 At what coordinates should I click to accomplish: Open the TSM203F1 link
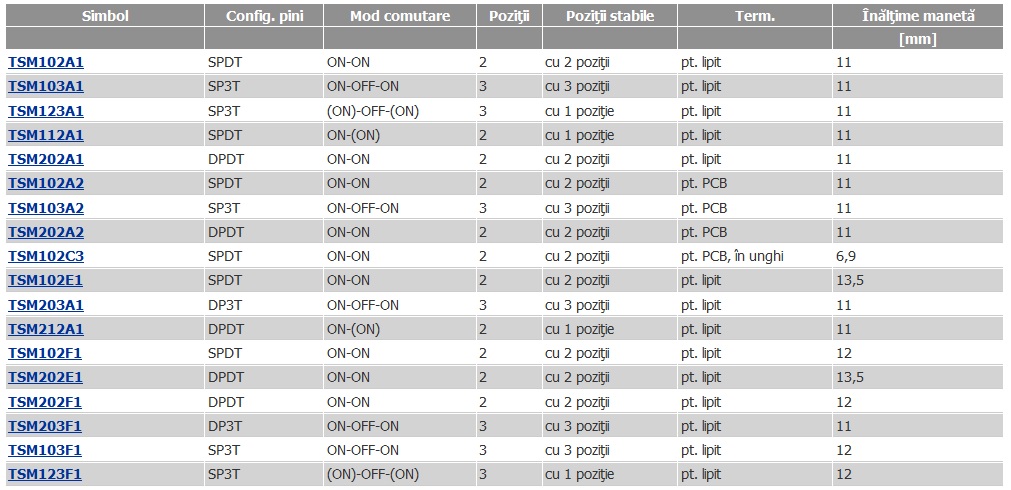pyautogui.click(x=45, y=426)
